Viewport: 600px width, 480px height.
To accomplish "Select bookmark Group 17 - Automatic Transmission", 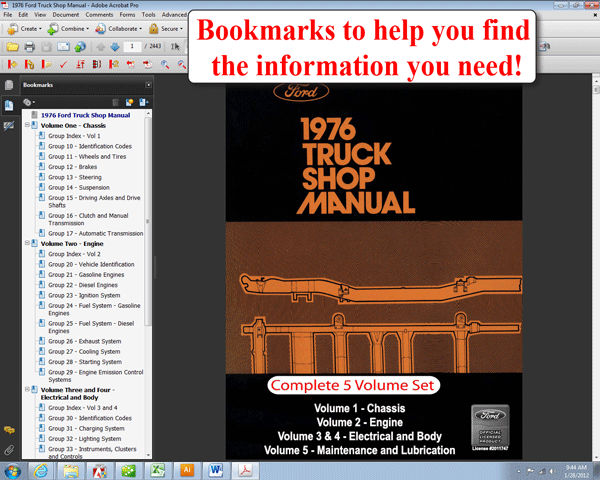I will pyautogui.click(x=96, y=233).
